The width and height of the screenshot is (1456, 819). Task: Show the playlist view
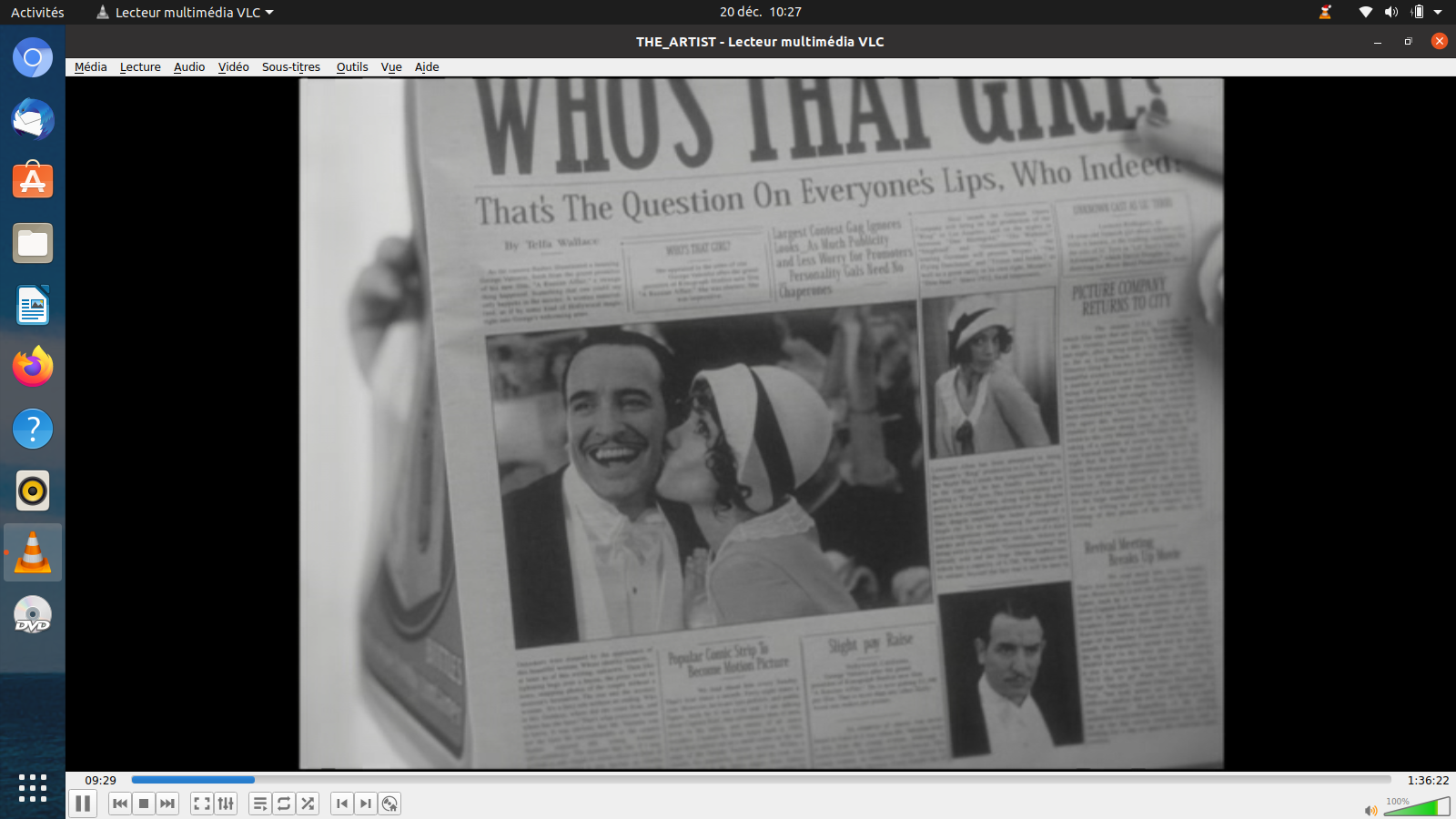tap(260, 804)
